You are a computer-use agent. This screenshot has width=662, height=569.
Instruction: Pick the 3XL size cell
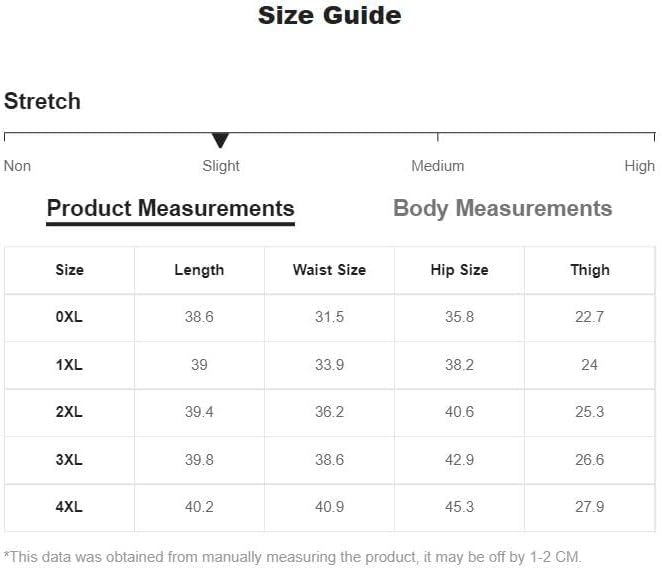coord(69,460)
